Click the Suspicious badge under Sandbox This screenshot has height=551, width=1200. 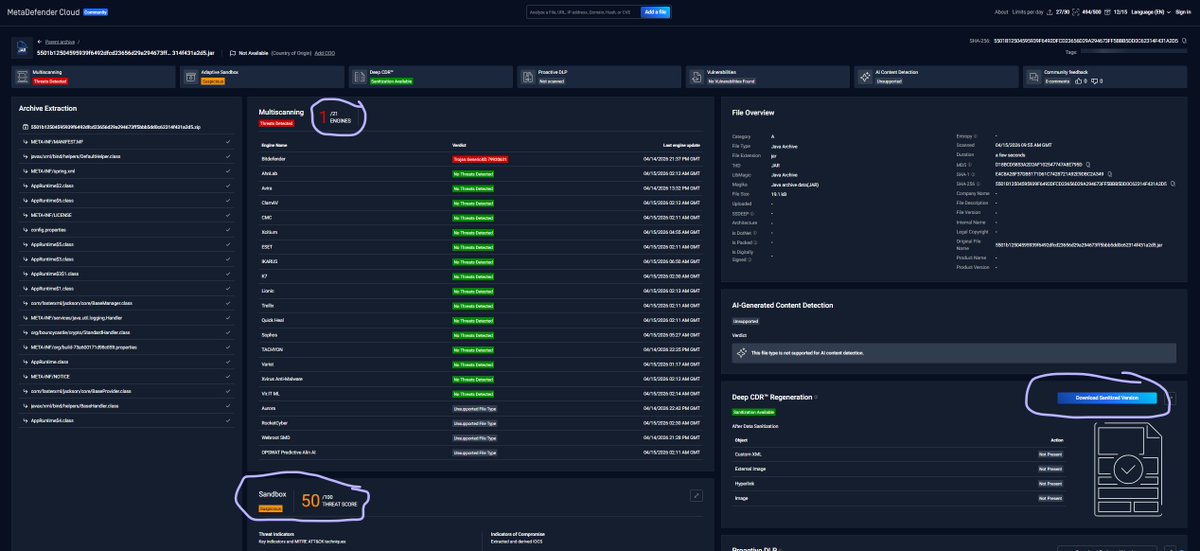click(x=270, y=508)
